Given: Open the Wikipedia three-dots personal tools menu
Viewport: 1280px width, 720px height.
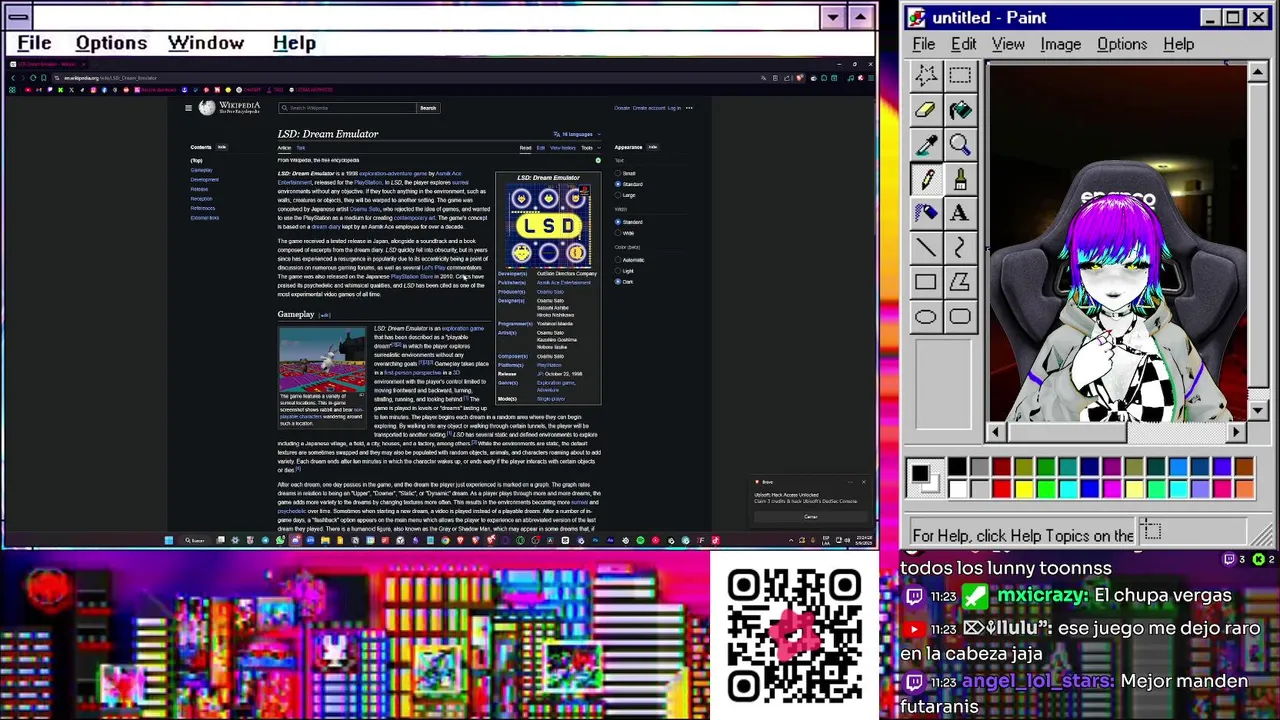Looking at the screenshot, I should (689, 108).
